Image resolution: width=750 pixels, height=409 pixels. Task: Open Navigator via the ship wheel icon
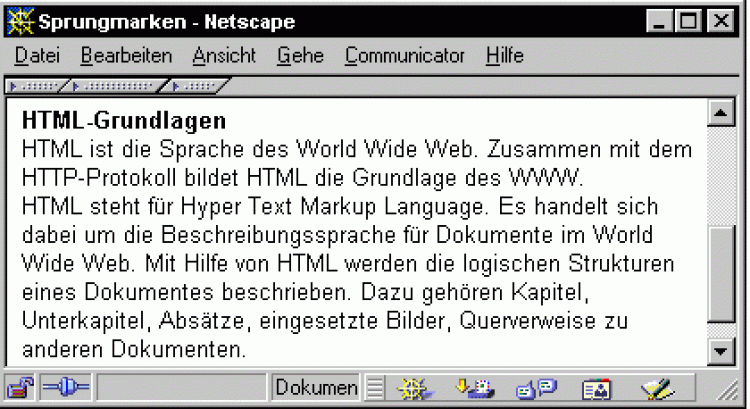pyautogui.click(x=415, y=387)
